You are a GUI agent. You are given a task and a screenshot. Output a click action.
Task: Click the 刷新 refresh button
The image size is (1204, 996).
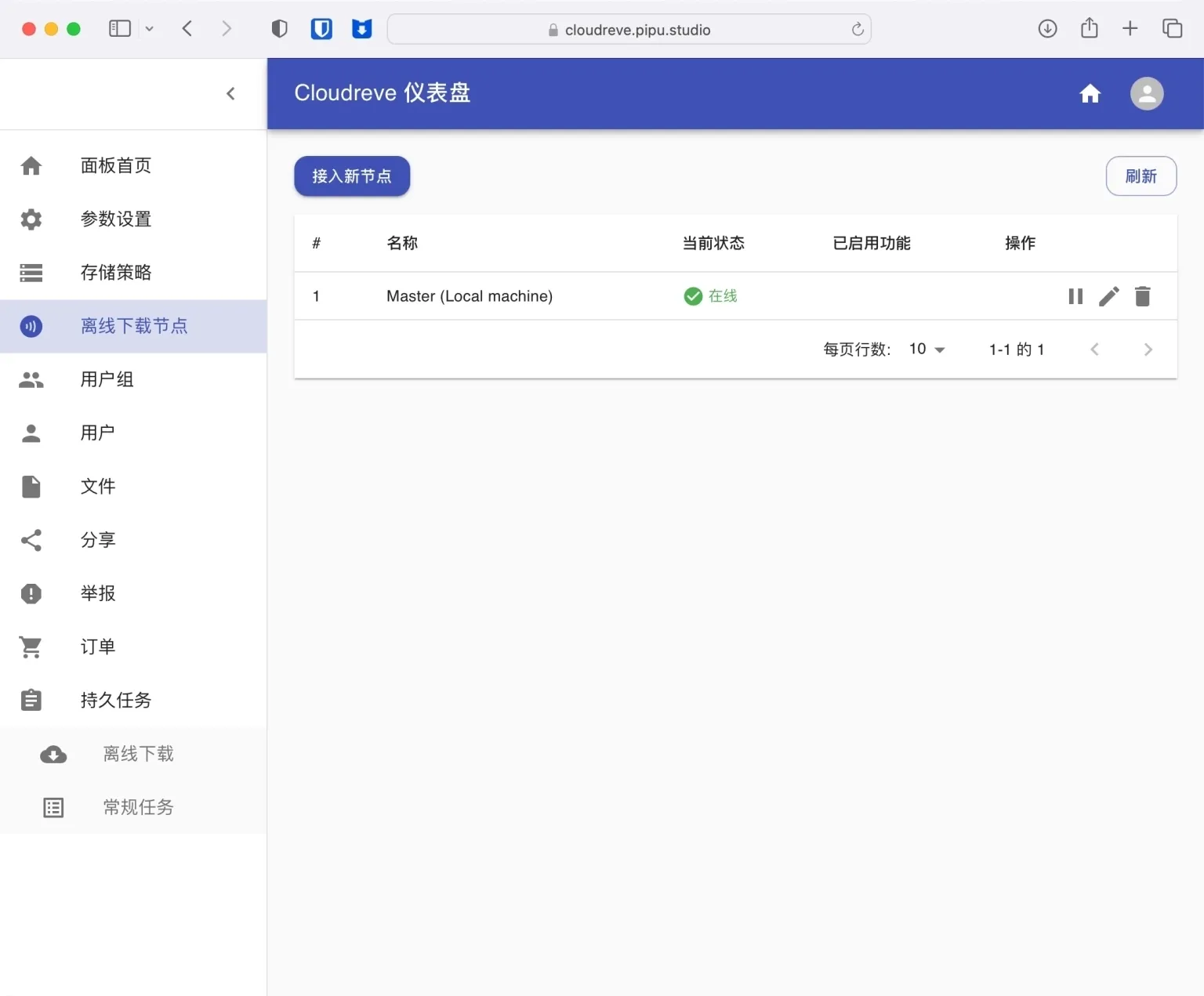click(x=1141, y=176)
